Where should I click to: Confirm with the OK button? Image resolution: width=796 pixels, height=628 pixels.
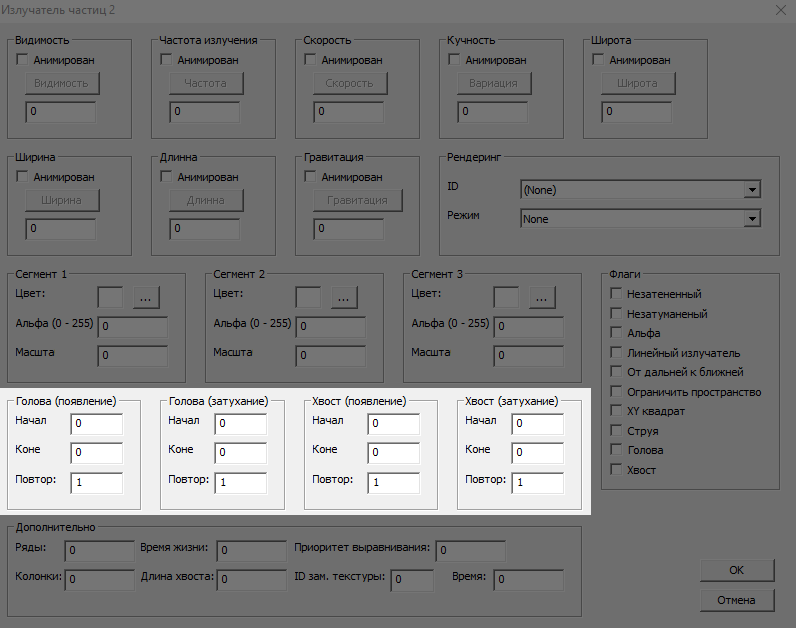(x=737, y=570)
